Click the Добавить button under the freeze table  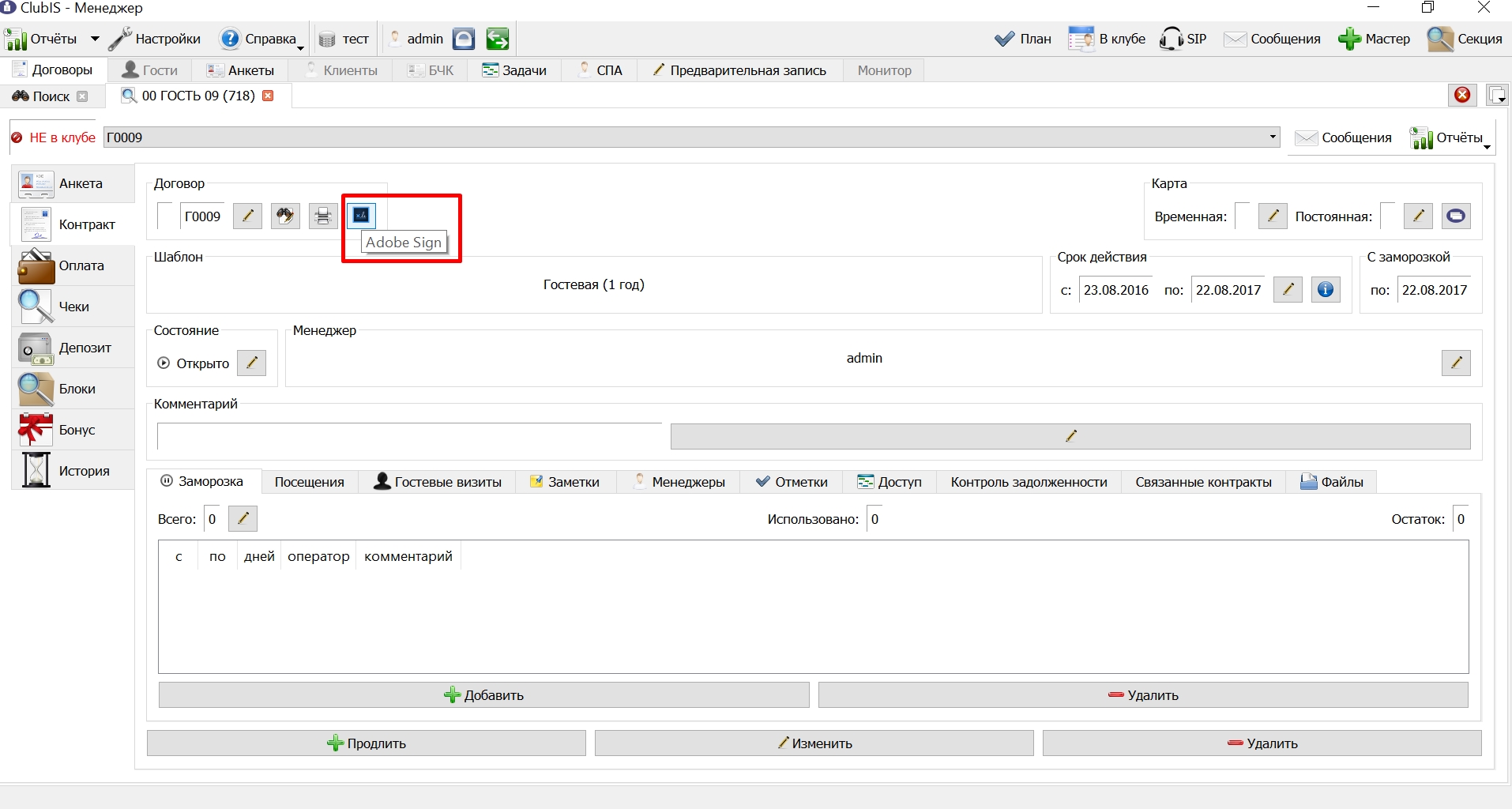pyautogui.click(x=484, y=695)
